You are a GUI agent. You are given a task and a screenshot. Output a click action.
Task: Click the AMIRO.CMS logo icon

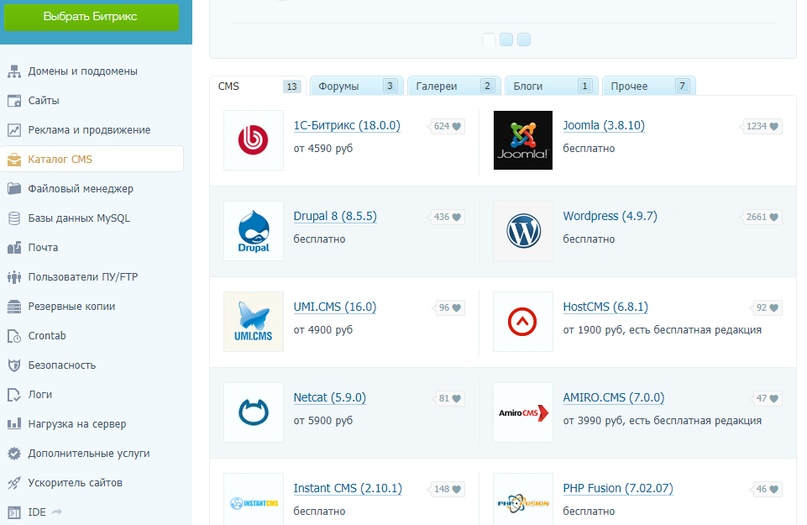pos(523,412)
